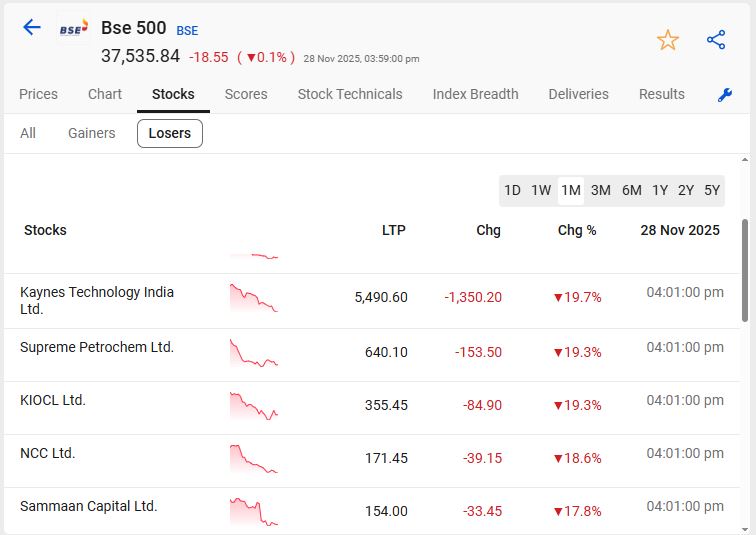The image size is (756, 535).
Task: Open Supreme Petrochem Ltd. stock link
Action: (97, 347)
